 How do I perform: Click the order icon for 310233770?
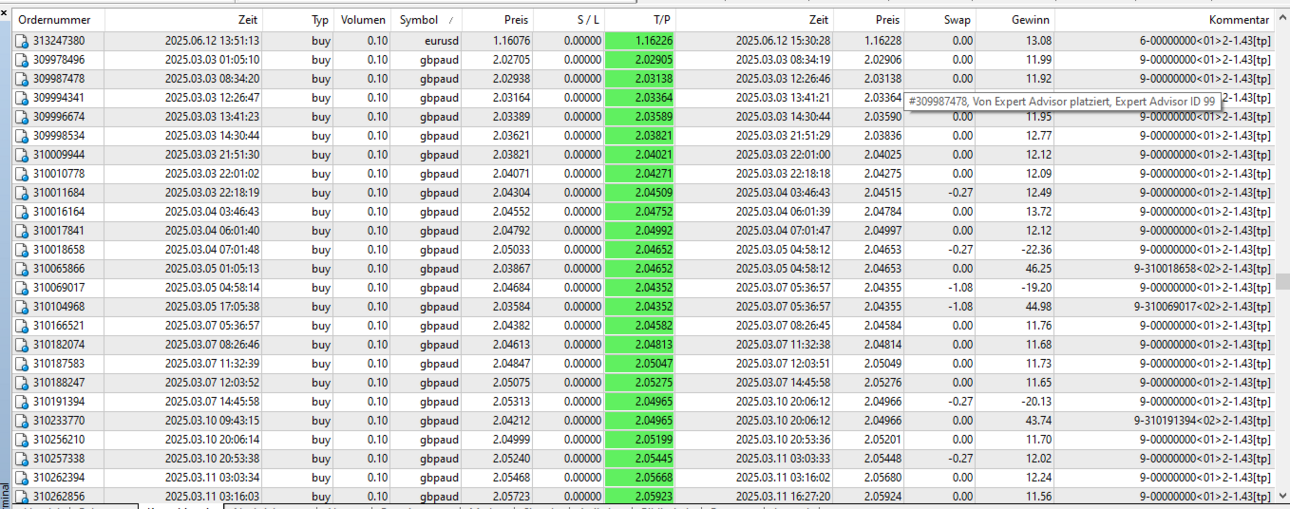(x=22, y=421)
